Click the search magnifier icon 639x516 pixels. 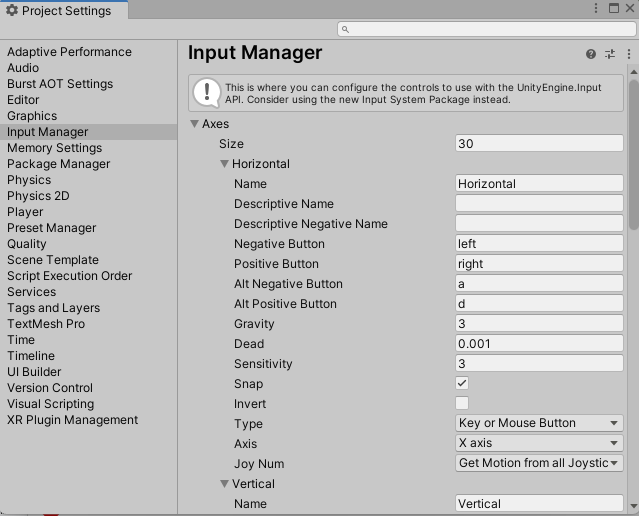coord(345,29)
